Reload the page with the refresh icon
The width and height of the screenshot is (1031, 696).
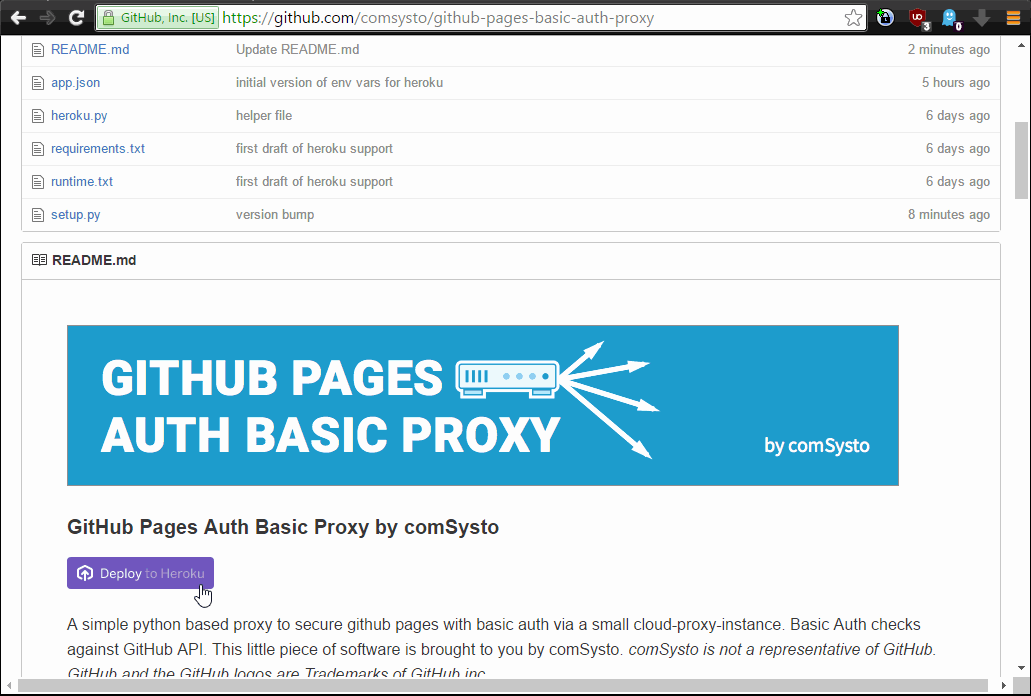pos(77,18)
